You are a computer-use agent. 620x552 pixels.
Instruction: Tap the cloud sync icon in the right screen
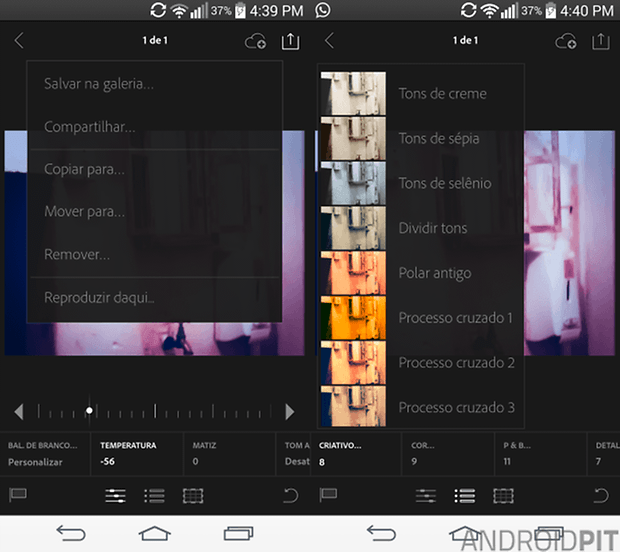point(566,41)
